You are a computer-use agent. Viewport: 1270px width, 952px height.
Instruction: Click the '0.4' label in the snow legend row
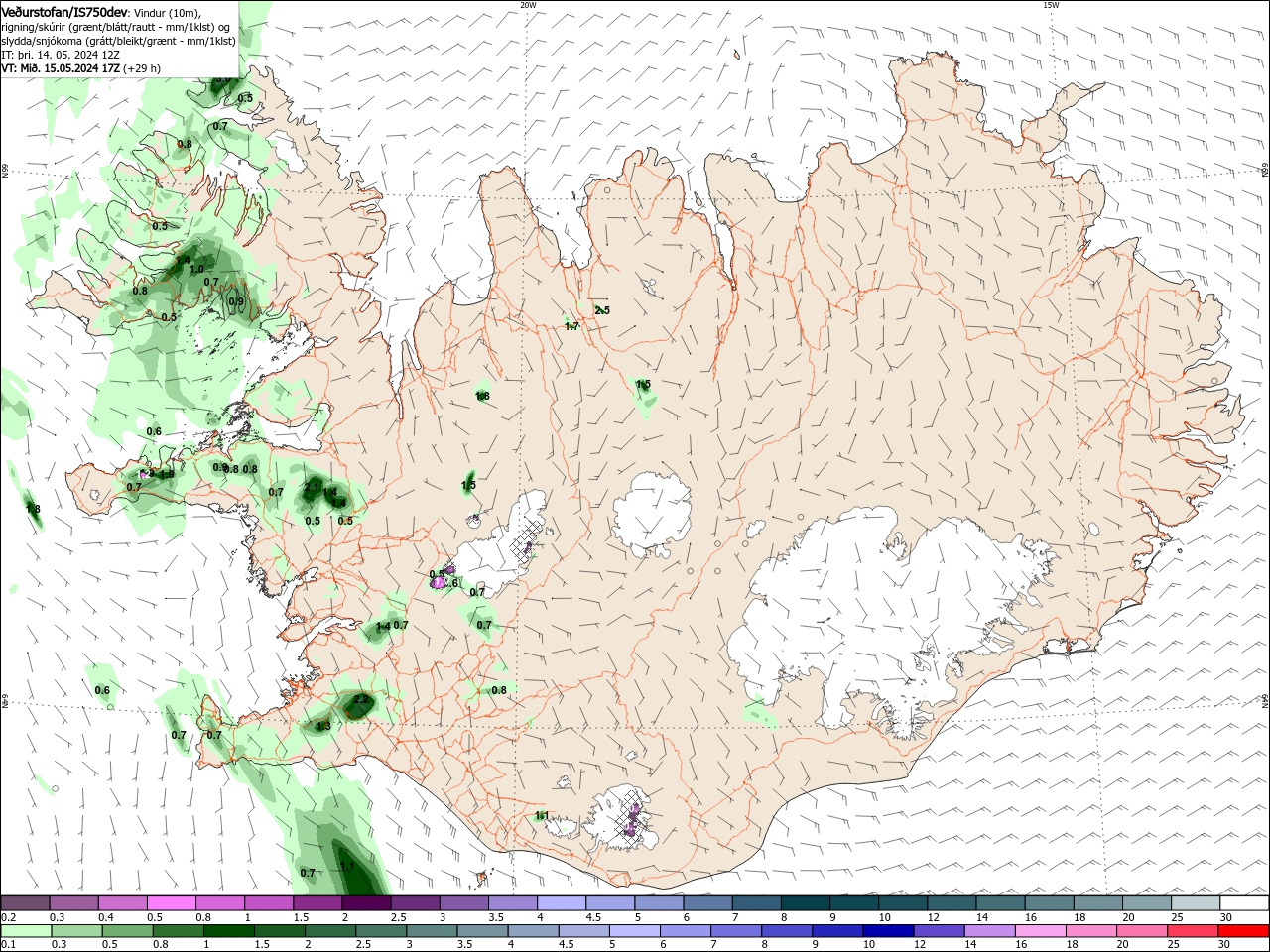click(x=106, y=917)
